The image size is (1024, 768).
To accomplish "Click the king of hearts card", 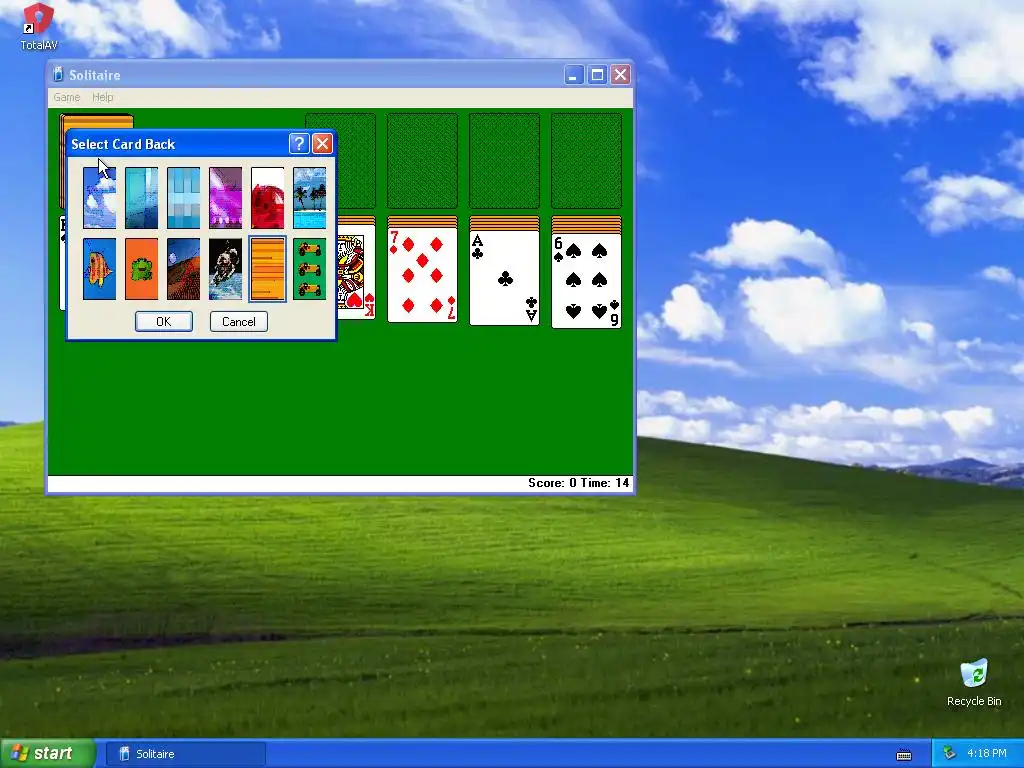I will (357, 272).
